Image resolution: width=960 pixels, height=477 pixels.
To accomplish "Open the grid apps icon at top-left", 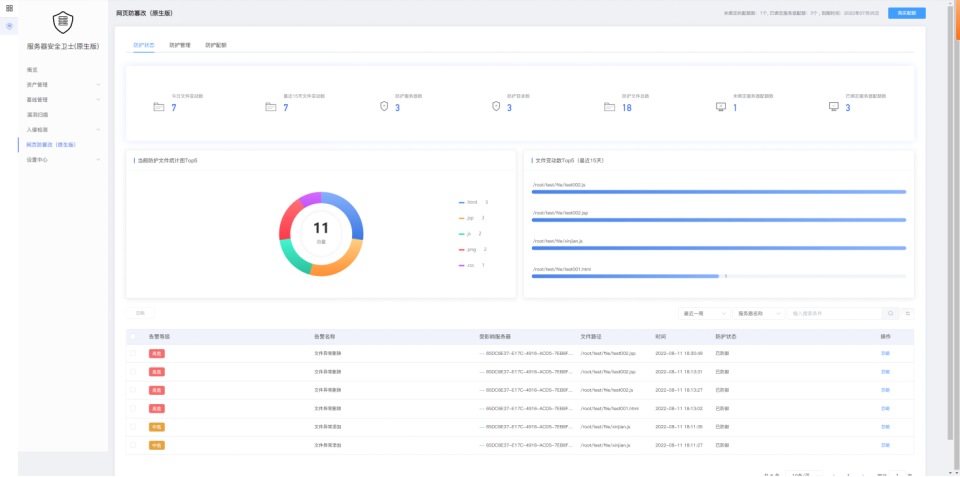I will [x=9, y=8].
